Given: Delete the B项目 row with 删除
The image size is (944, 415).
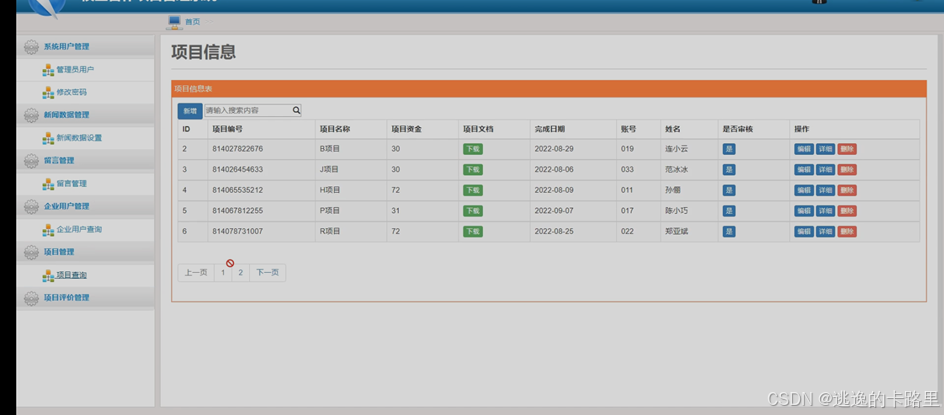Looking at the screenshot, I should 847,149.
